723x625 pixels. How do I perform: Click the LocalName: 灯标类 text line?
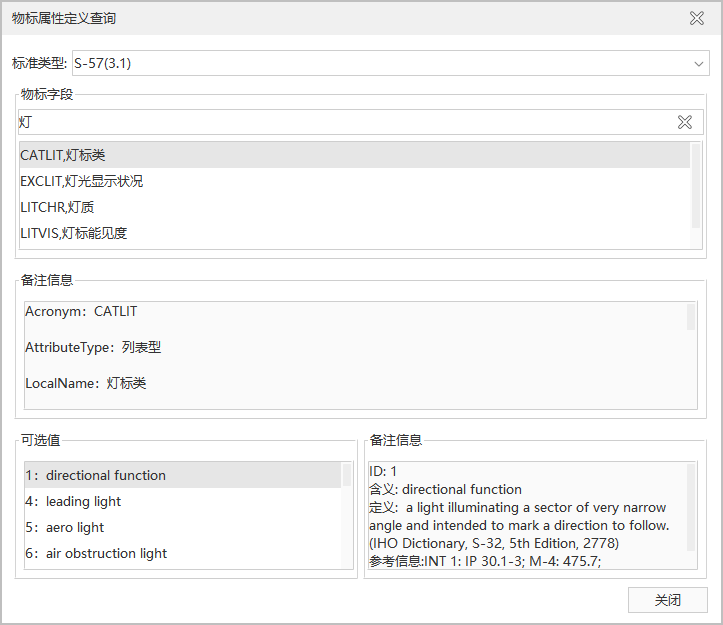[x=86, y=383]
